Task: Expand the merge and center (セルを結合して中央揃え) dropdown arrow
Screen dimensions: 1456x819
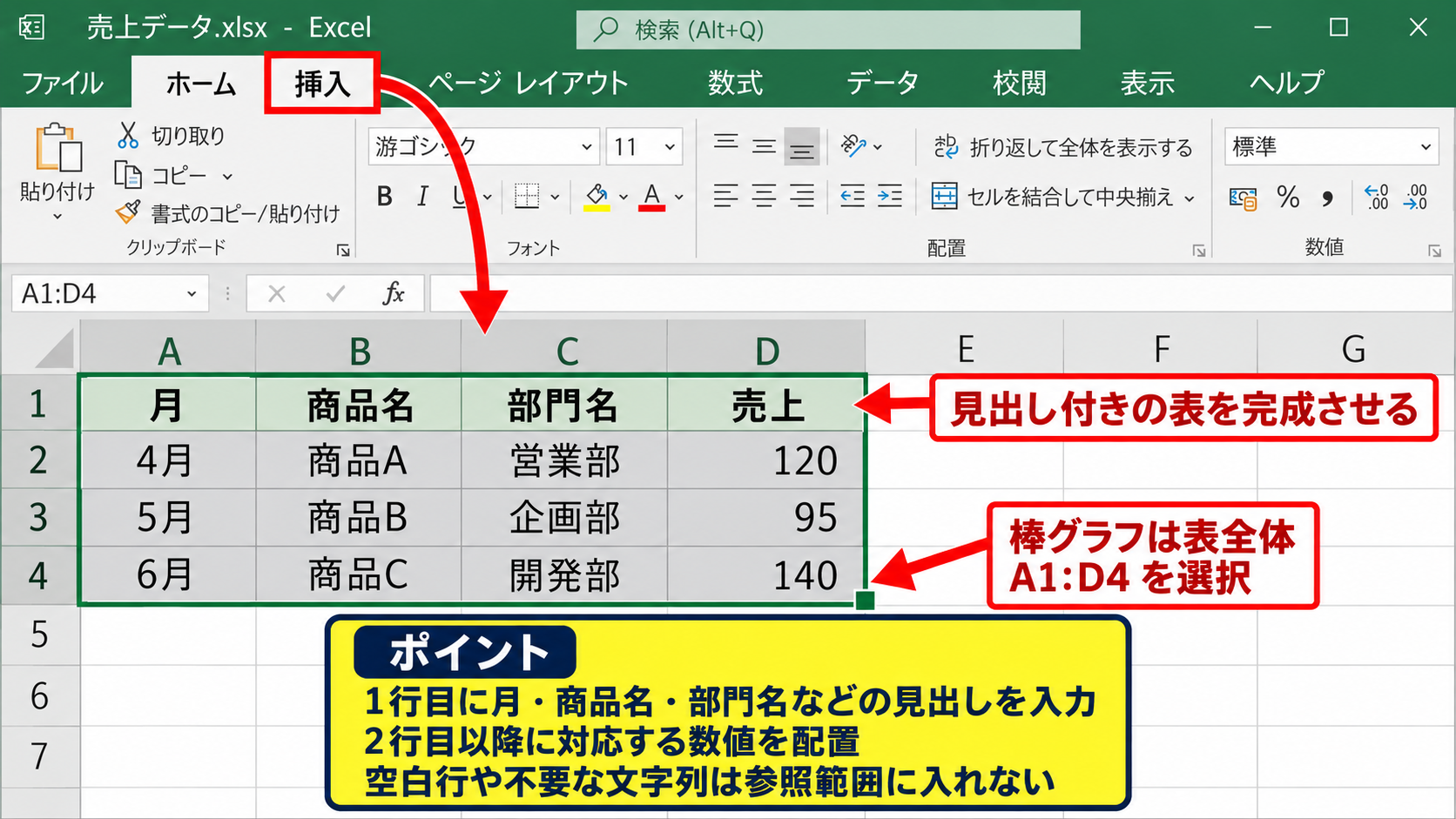Action: click(1190, 198)
